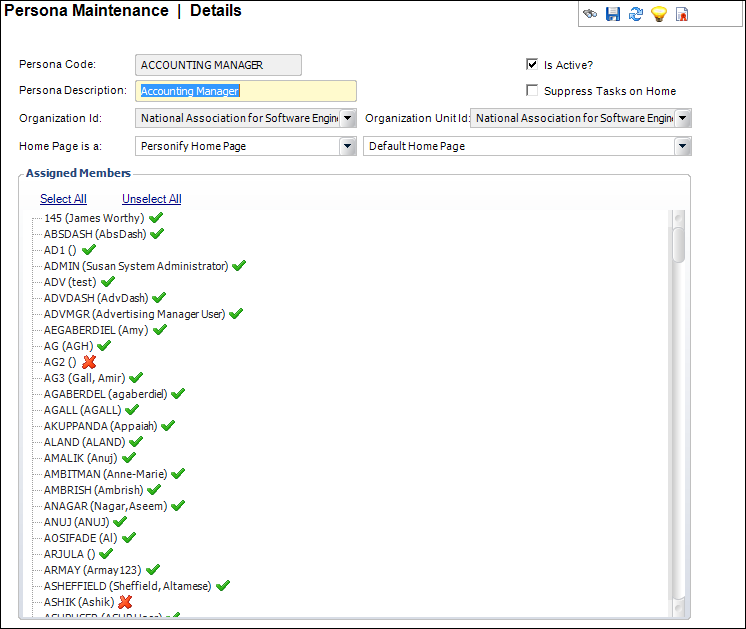The width and height of the screenshot is (746, 629).
Task: Click the green check beside AMBITMAN (Anne-Marie)
Action: [178, 474]
